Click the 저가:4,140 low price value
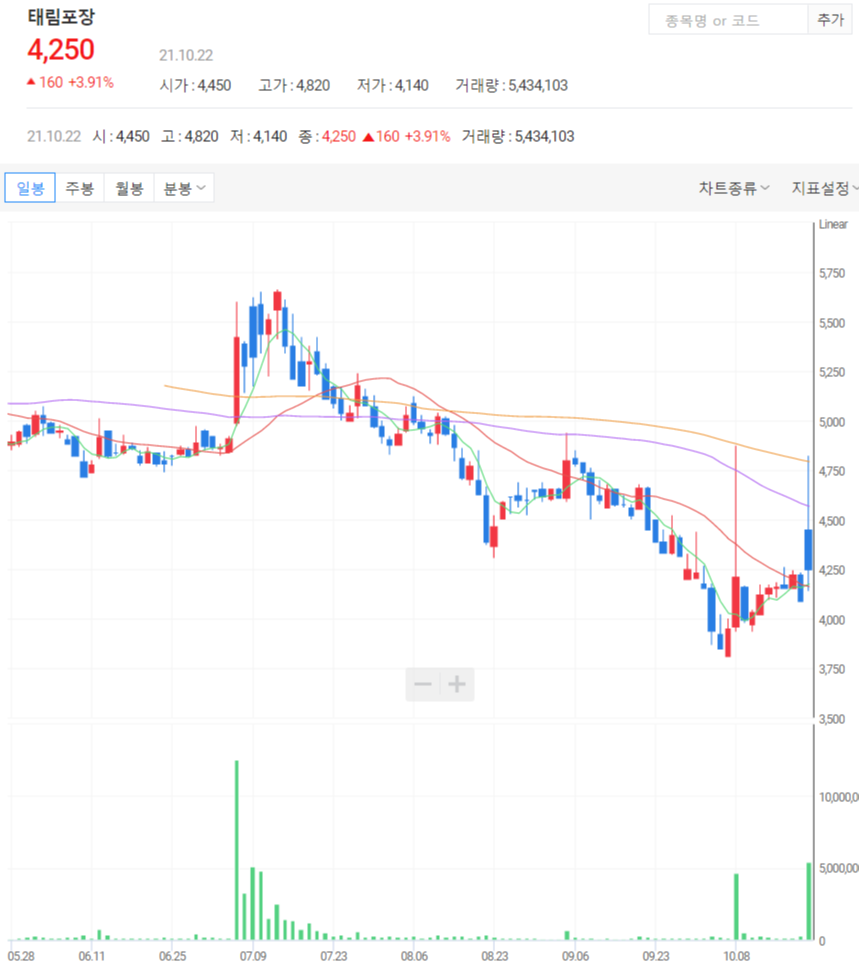Screen dimensions: 859x971 coord(393,85)
